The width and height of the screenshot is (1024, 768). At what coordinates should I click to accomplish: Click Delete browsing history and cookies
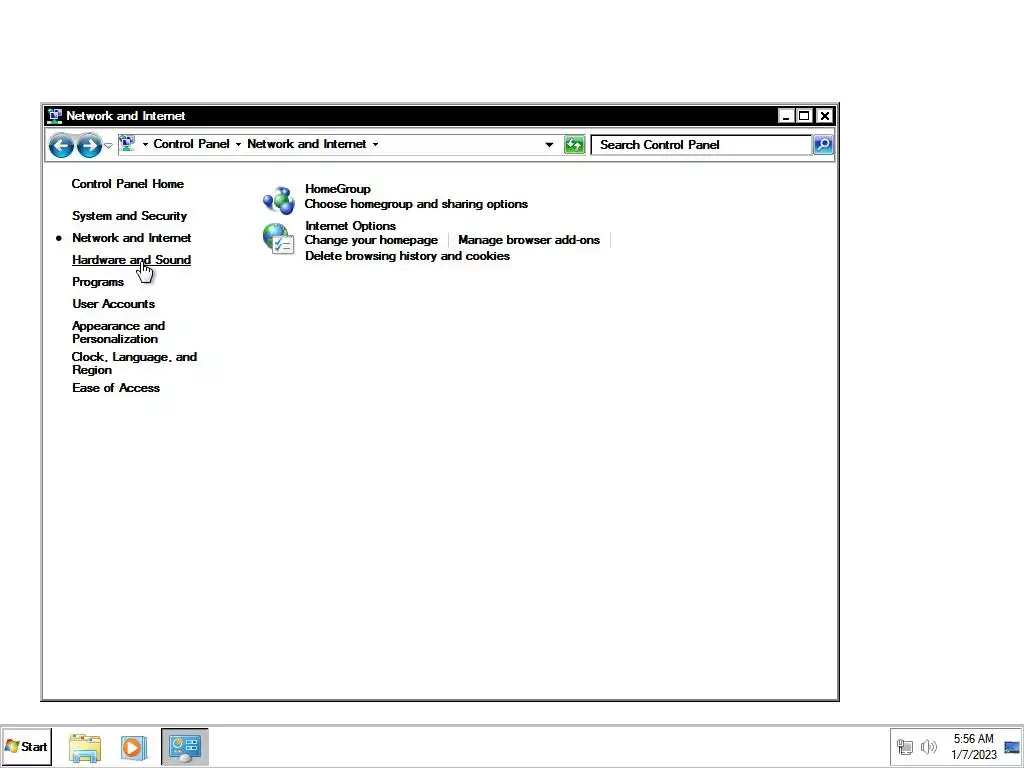pyautogui.click(x=407, y=256)
